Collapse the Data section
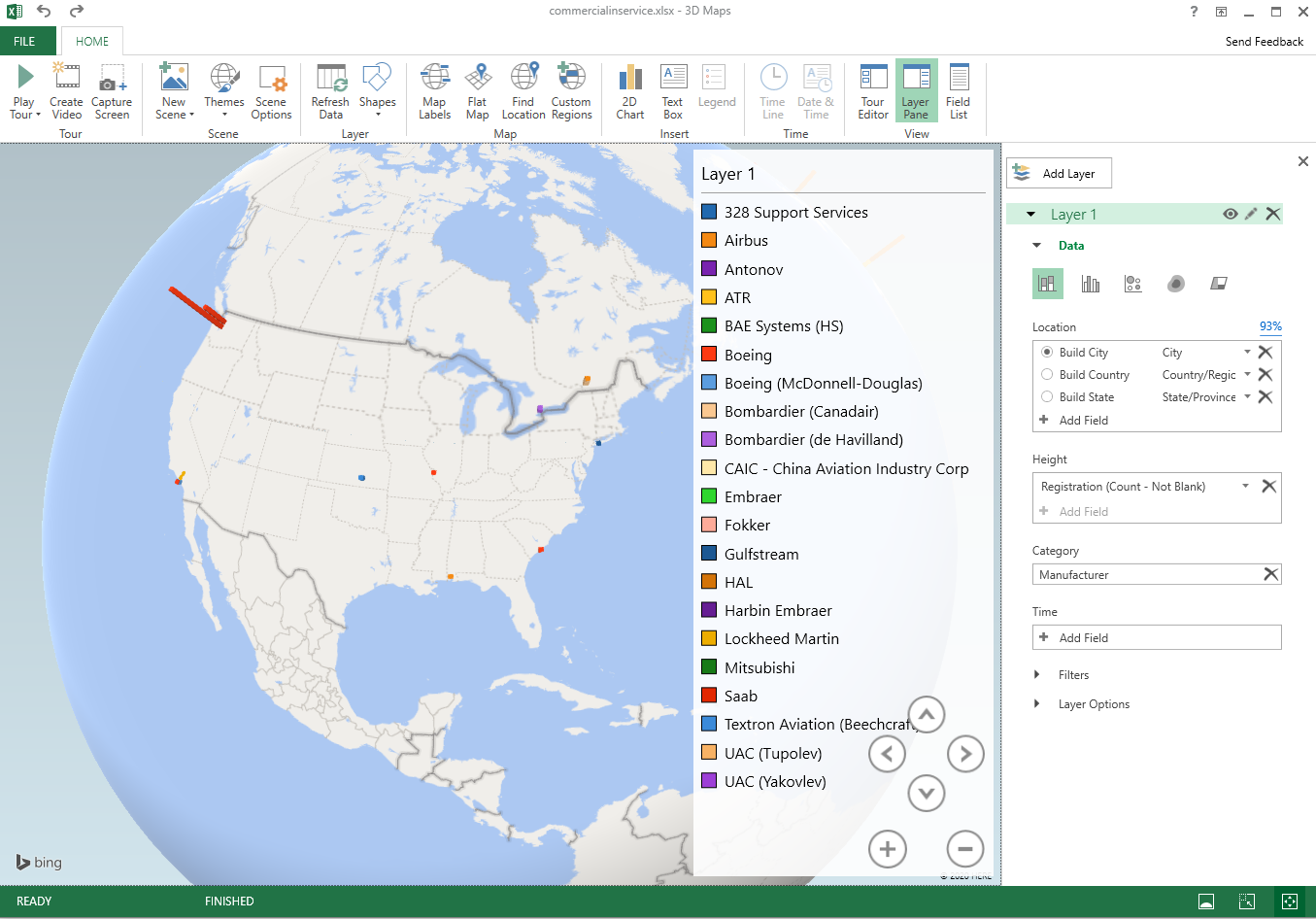1316x919 pixels. pos(1036,246)
